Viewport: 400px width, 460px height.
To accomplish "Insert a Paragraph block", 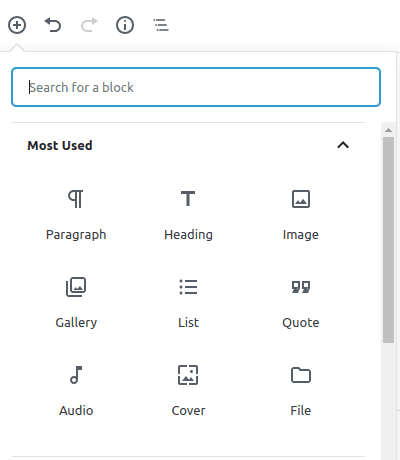I will [76, 214].
